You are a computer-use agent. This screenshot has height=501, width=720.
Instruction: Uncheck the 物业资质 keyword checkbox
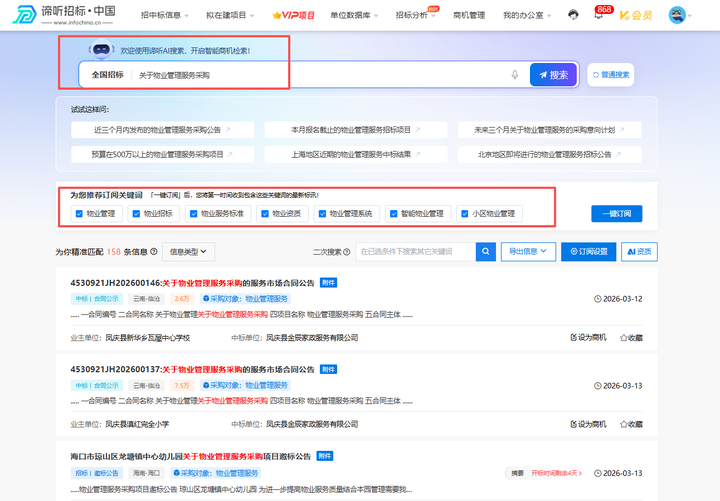[x=264, y=214]
